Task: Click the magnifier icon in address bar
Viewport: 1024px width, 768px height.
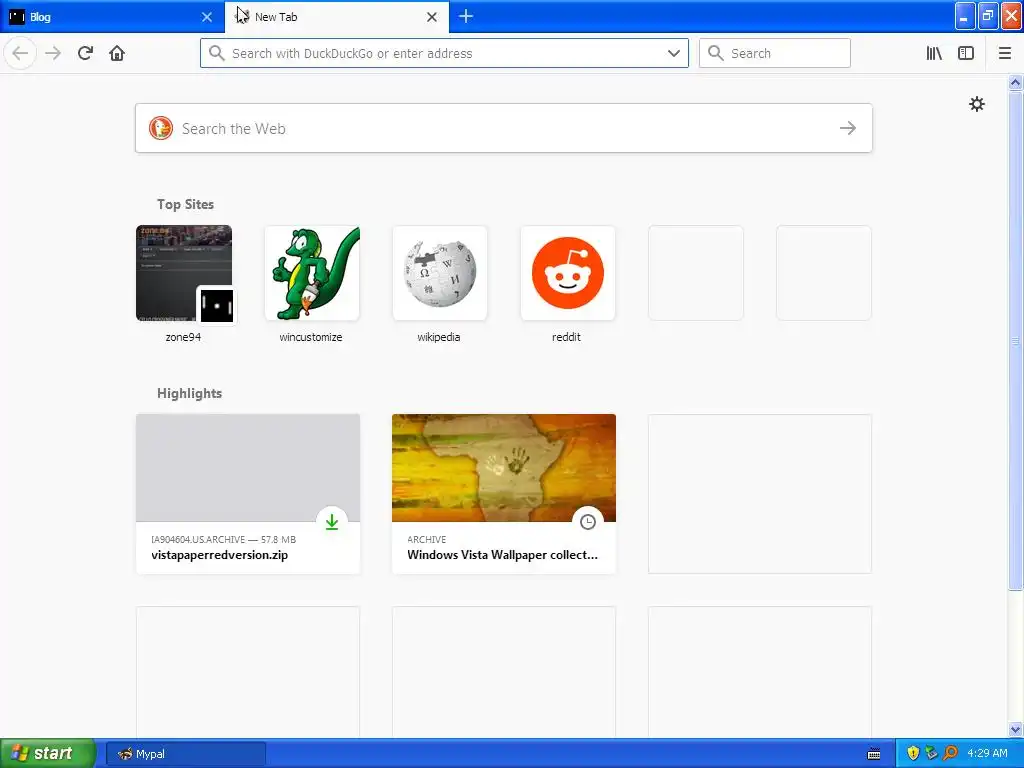Action: [216, 53]
